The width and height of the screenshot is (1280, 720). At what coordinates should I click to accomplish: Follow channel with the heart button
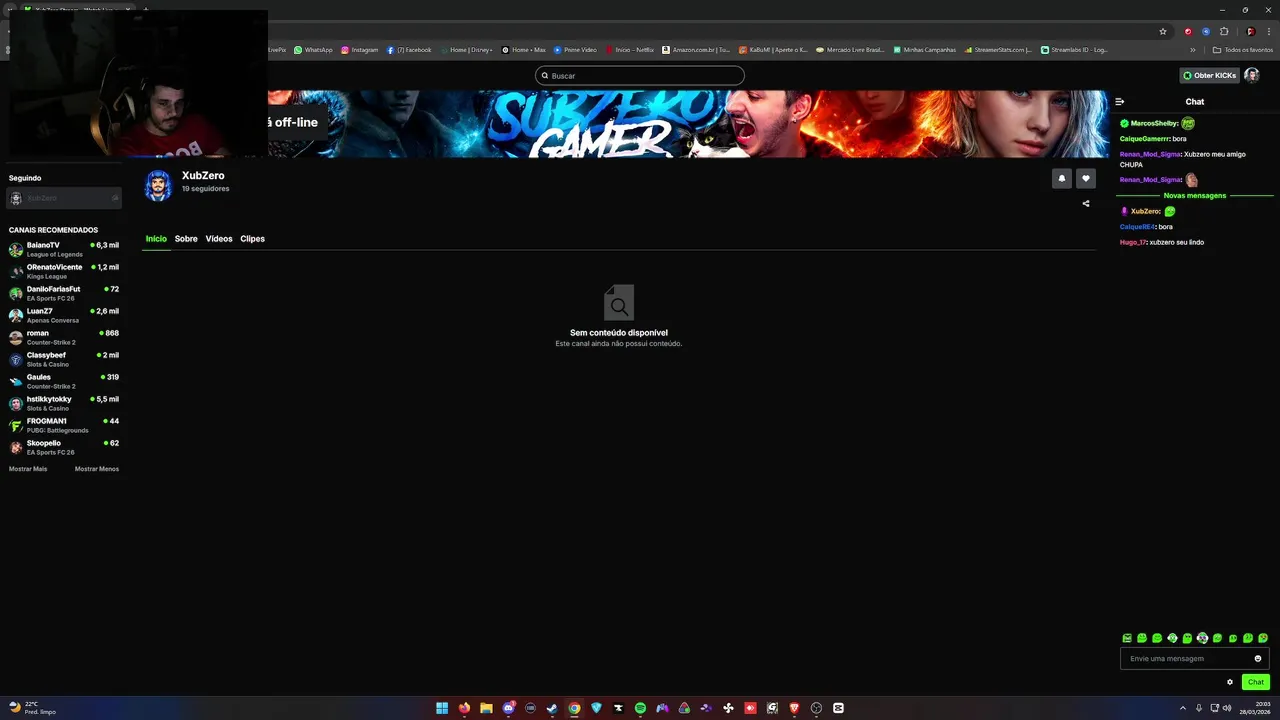1086,178
